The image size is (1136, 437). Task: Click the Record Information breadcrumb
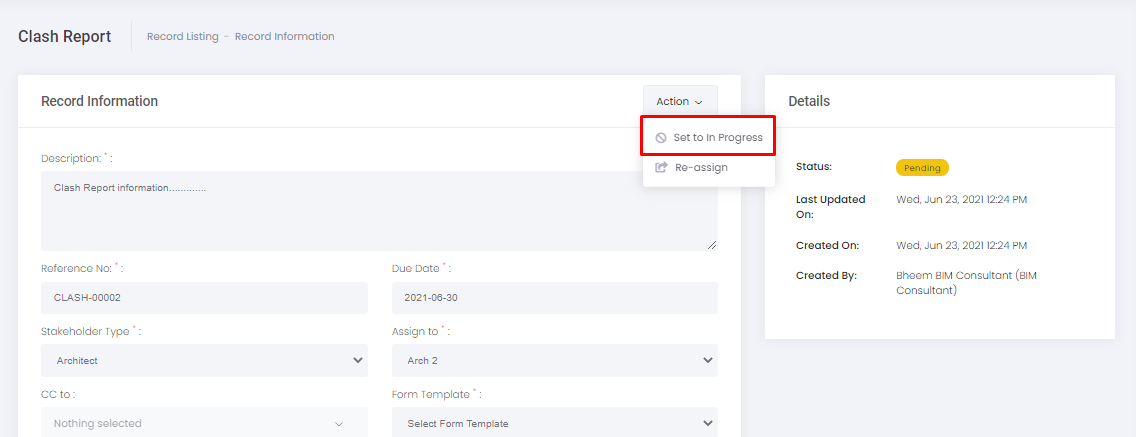(284, 37)
